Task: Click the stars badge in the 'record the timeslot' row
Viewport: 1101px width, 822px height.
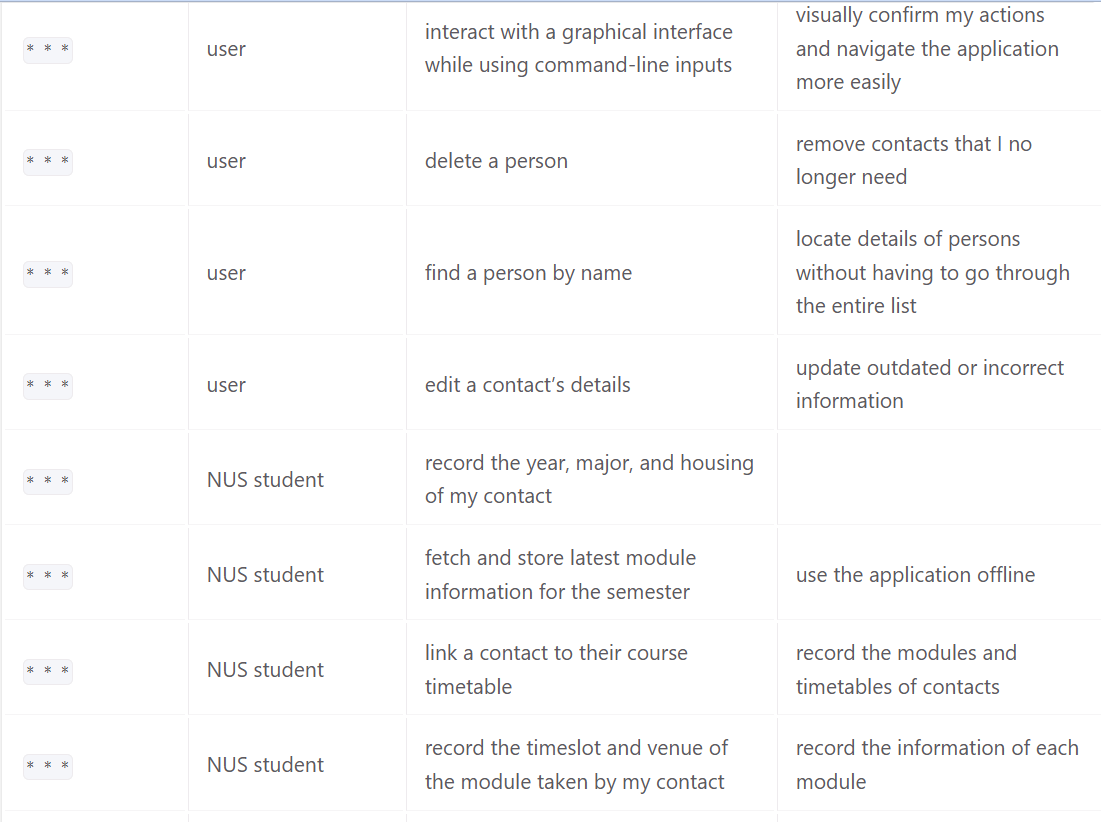Action: coord(48,766)
